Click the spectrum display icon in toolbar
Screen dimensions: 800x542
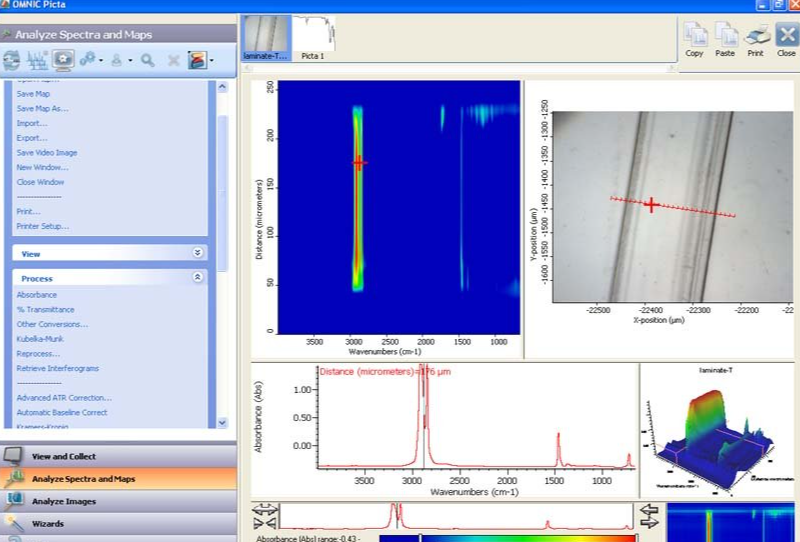pyautogui.click(x=37, y=61)
